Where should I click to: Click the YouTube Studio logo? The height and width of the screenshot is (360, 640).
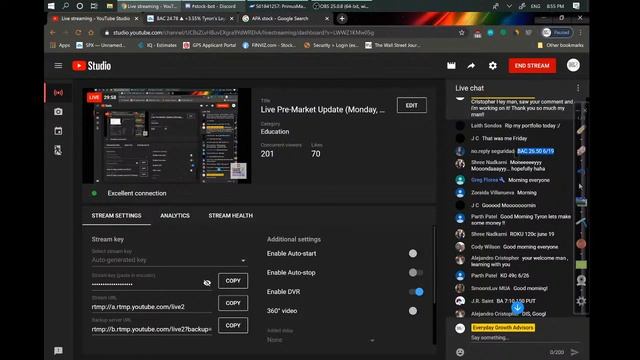(x=91, y=66)
